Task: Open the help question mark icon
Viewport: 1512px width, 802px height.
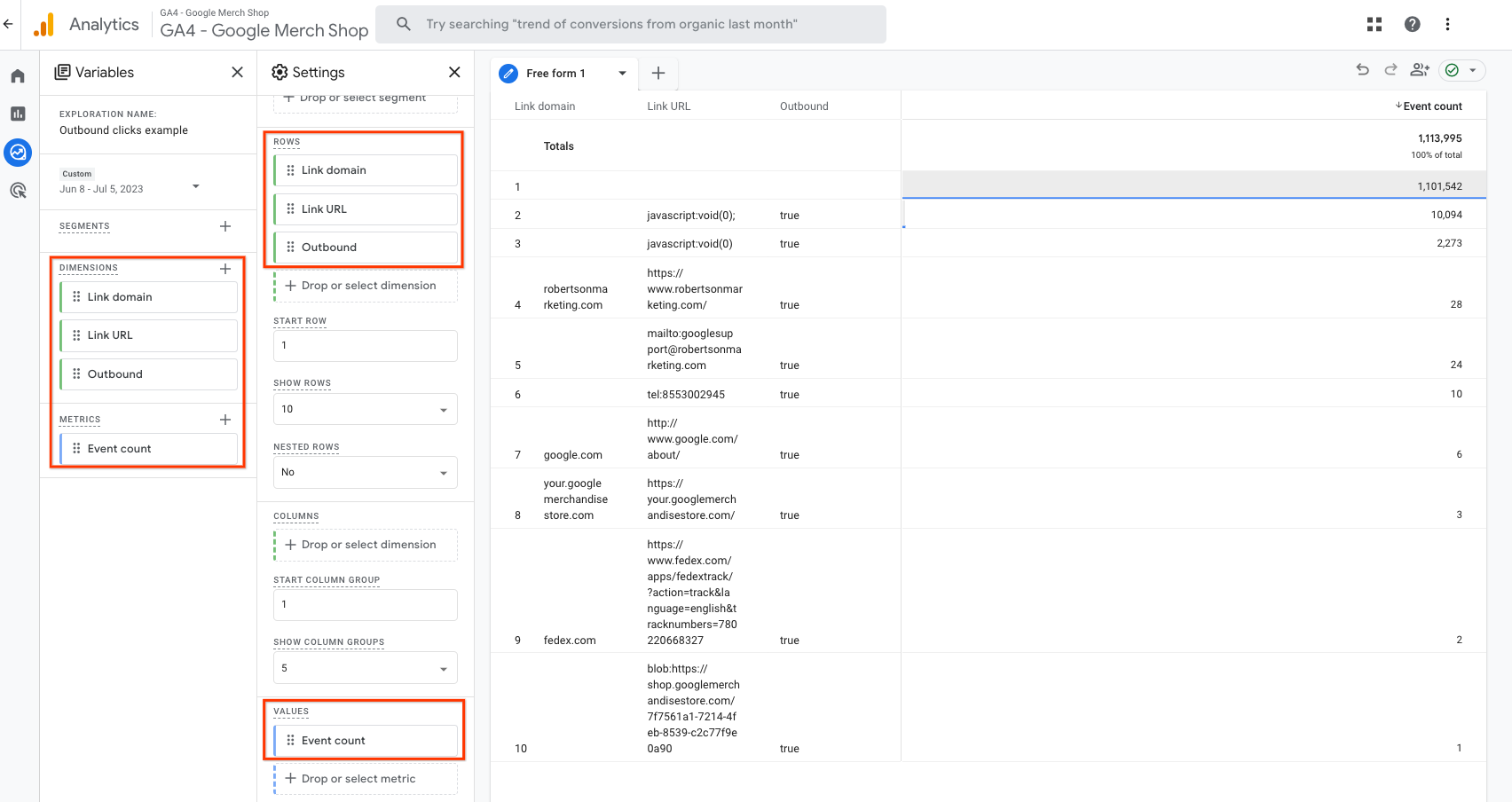Action: pos(1412,25)
